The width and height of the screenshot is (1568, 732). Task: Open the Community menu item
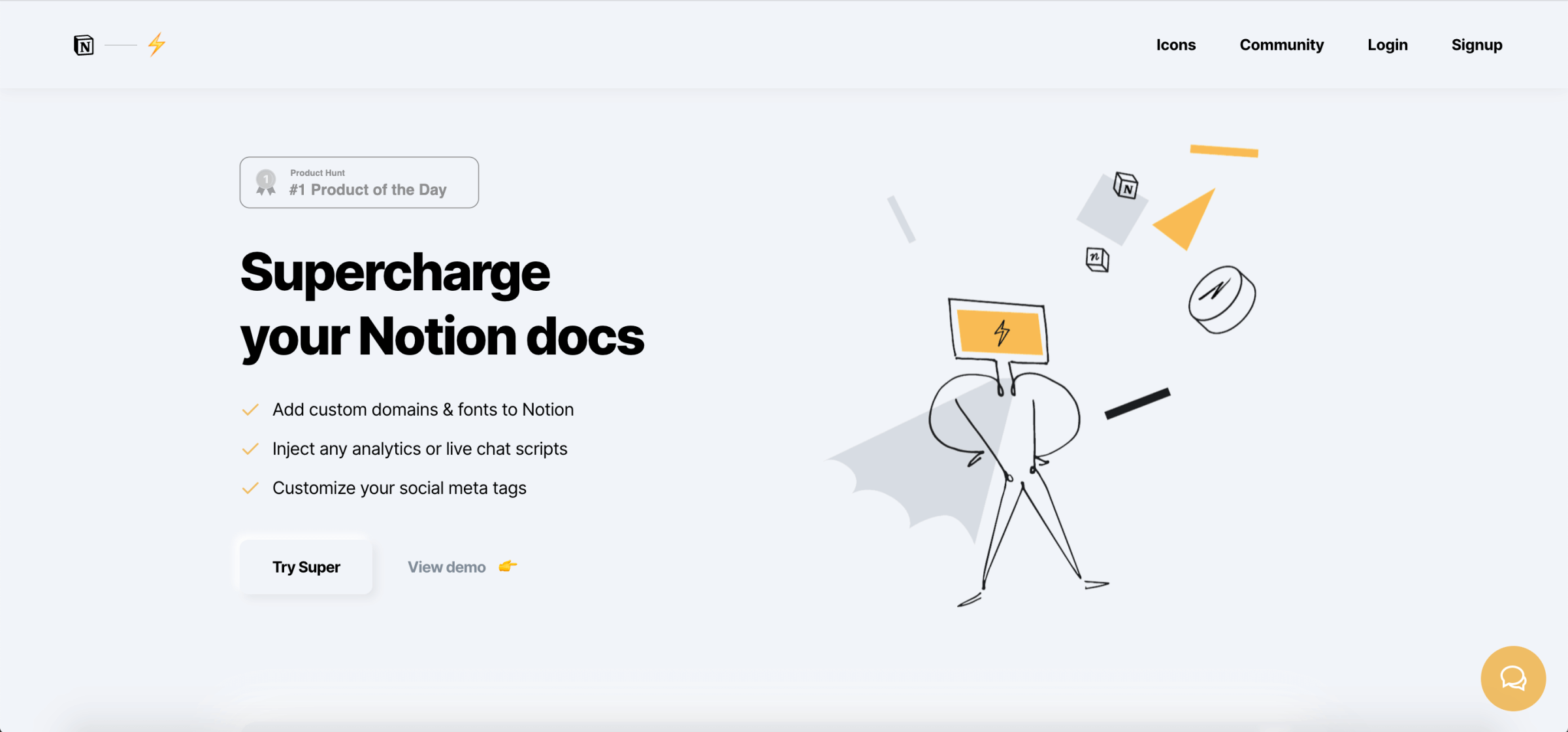(1281, 44)
